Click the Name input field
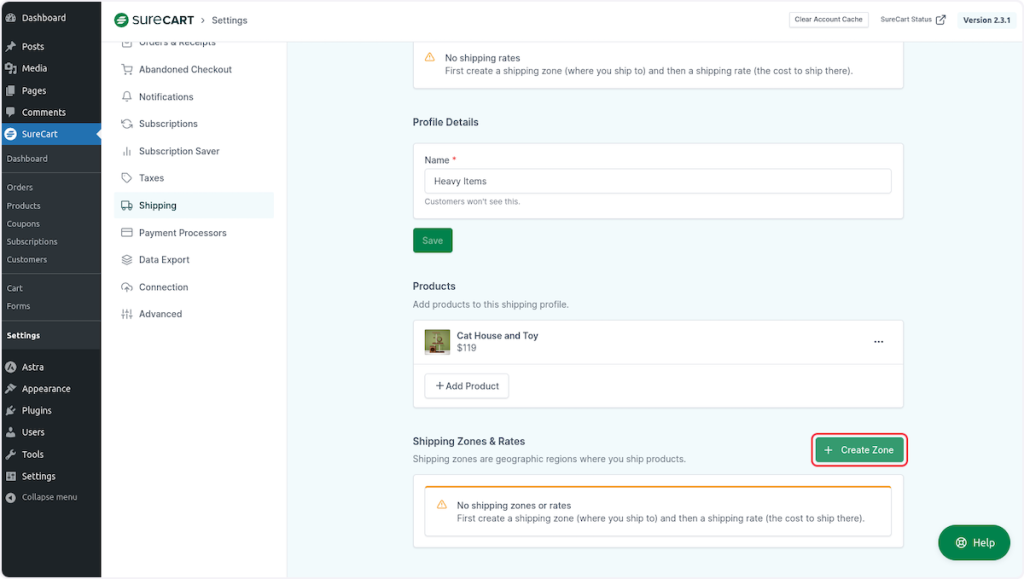 (x=657, y=181)
